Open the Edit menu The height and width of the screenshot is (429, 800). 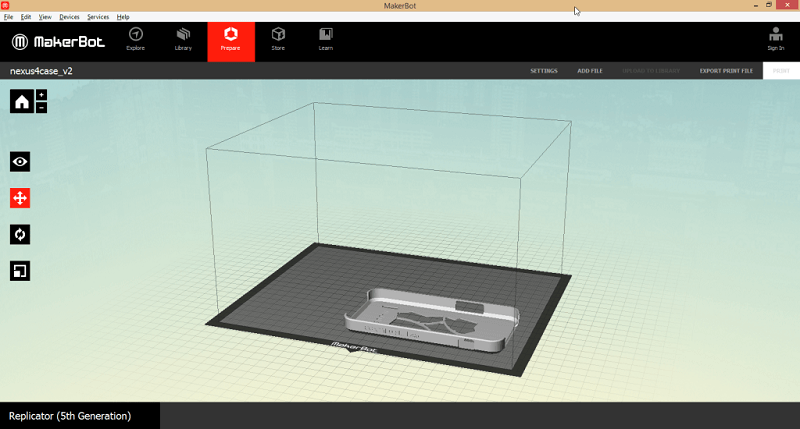[26, 17]
